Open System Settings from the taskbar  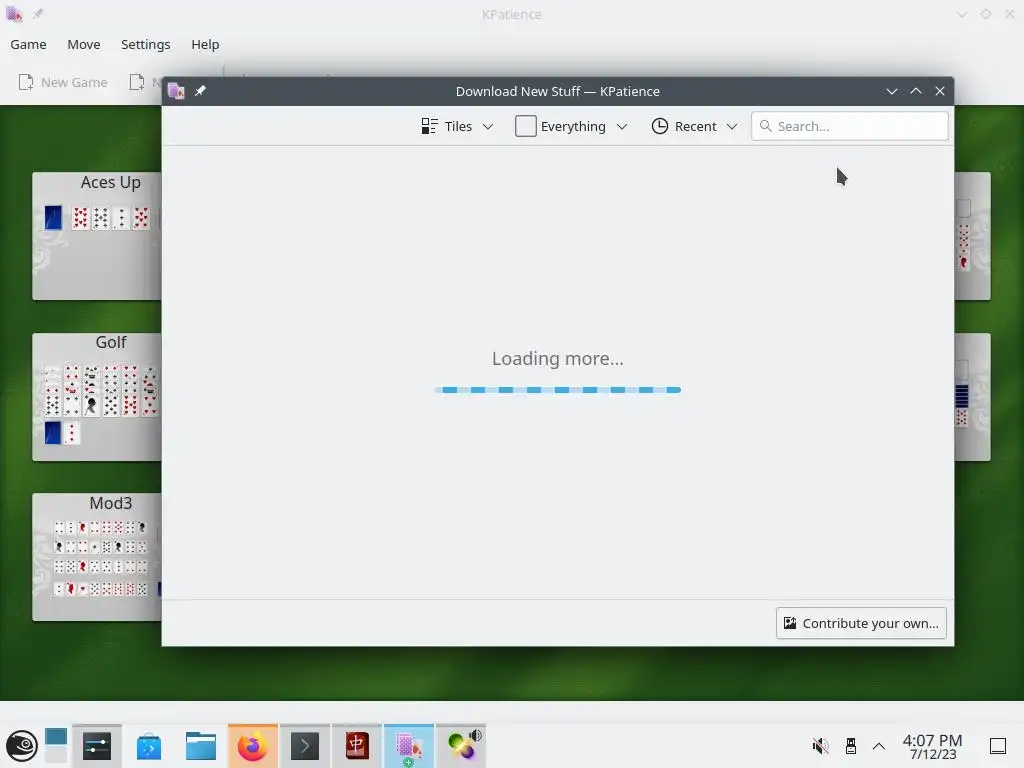tap(97, 746)
